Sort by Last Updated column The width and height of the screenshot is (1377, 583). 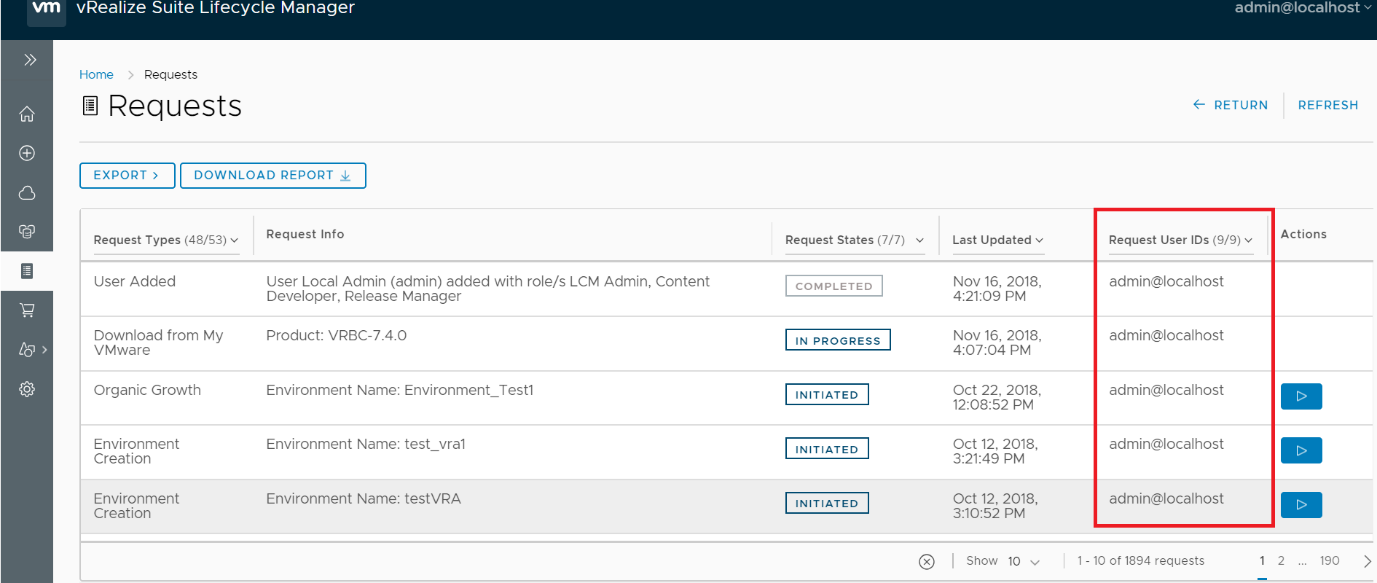click(x=997, y=240)
